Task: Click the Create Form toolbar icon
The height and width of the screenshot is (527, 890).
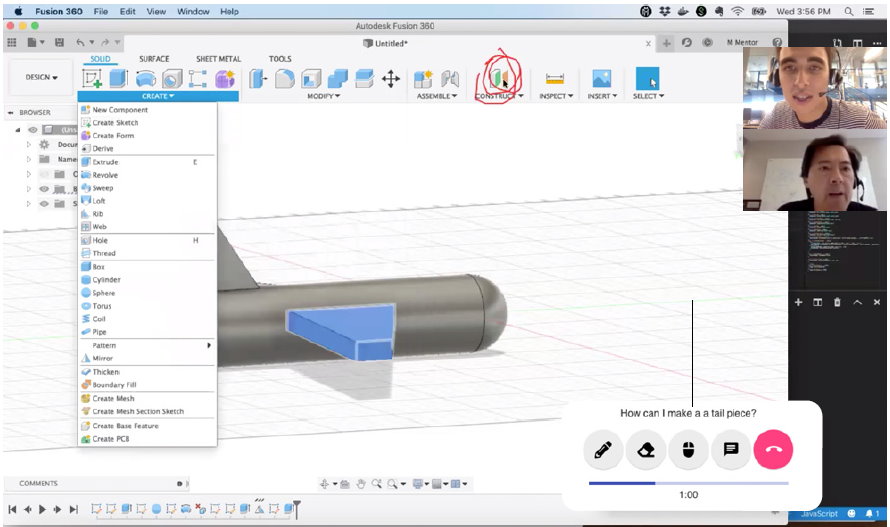Action: [225, 78]
